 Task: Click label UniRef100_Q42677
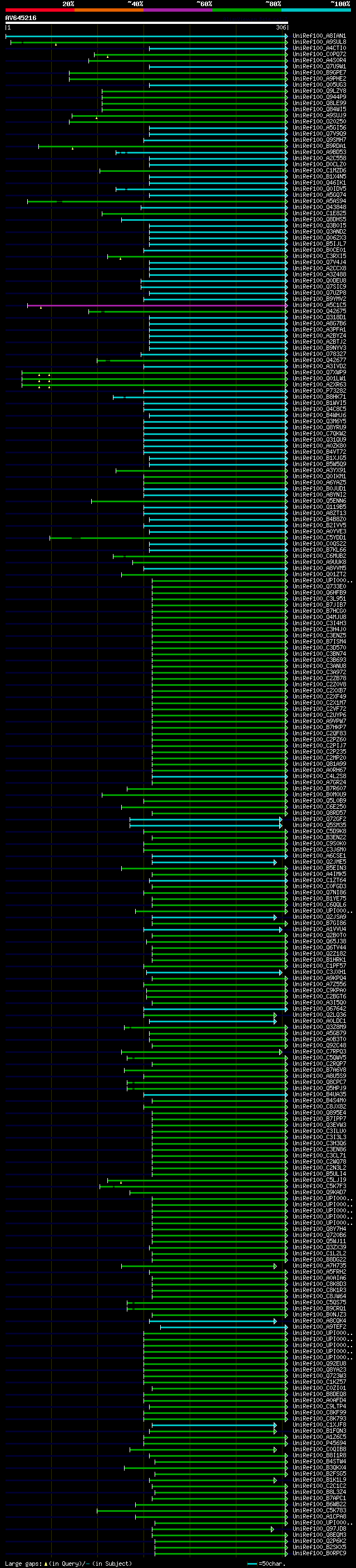tap(319, 360)
